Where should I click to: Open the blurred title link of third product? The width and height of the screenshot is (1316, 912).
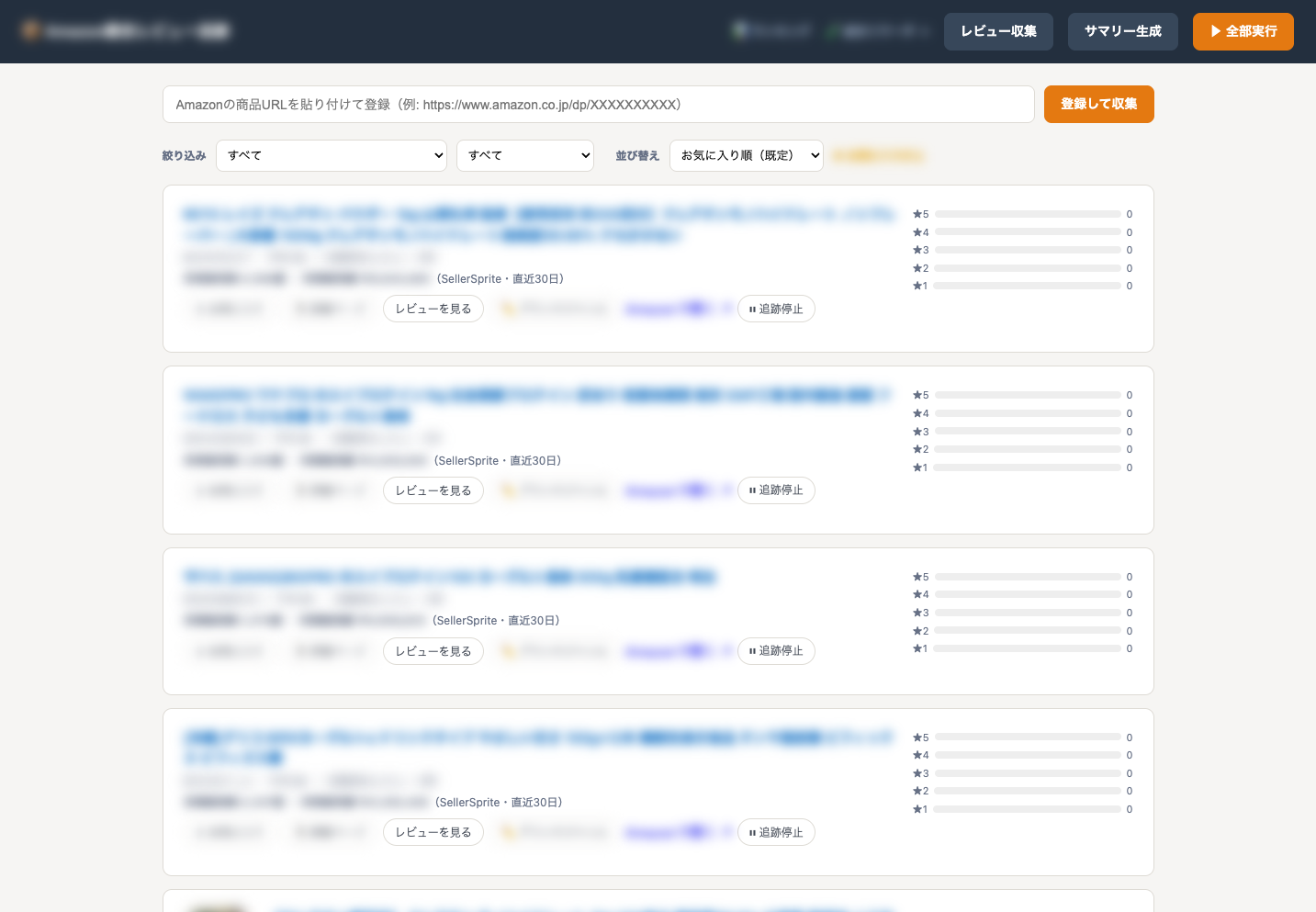point(449,577)
